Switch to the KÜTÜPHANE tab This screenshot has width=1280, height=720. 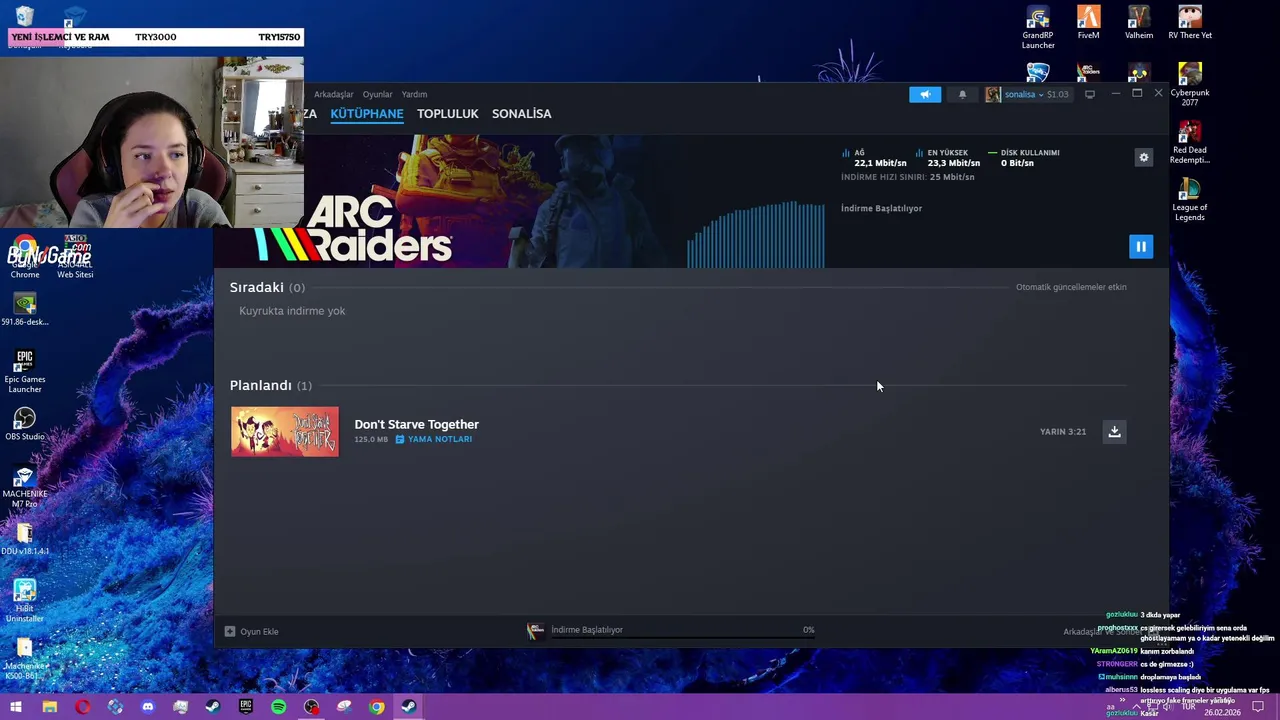[367, 114]
